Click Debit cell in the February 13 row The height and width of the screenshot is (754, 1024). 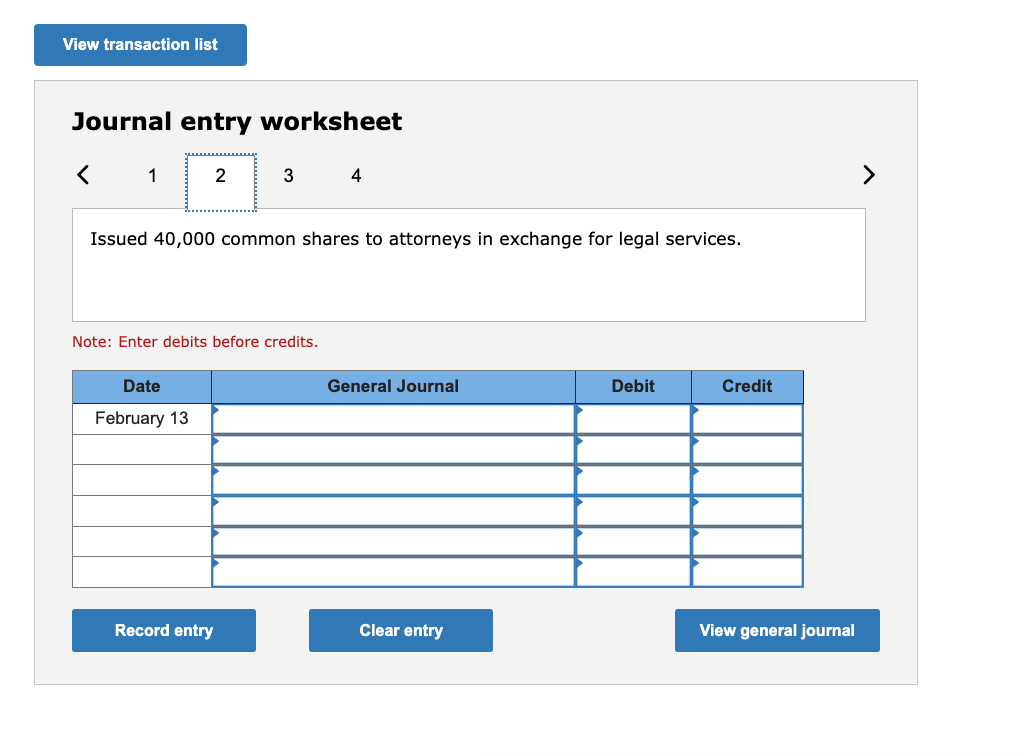pyautogui.click(x=633, y=419)
